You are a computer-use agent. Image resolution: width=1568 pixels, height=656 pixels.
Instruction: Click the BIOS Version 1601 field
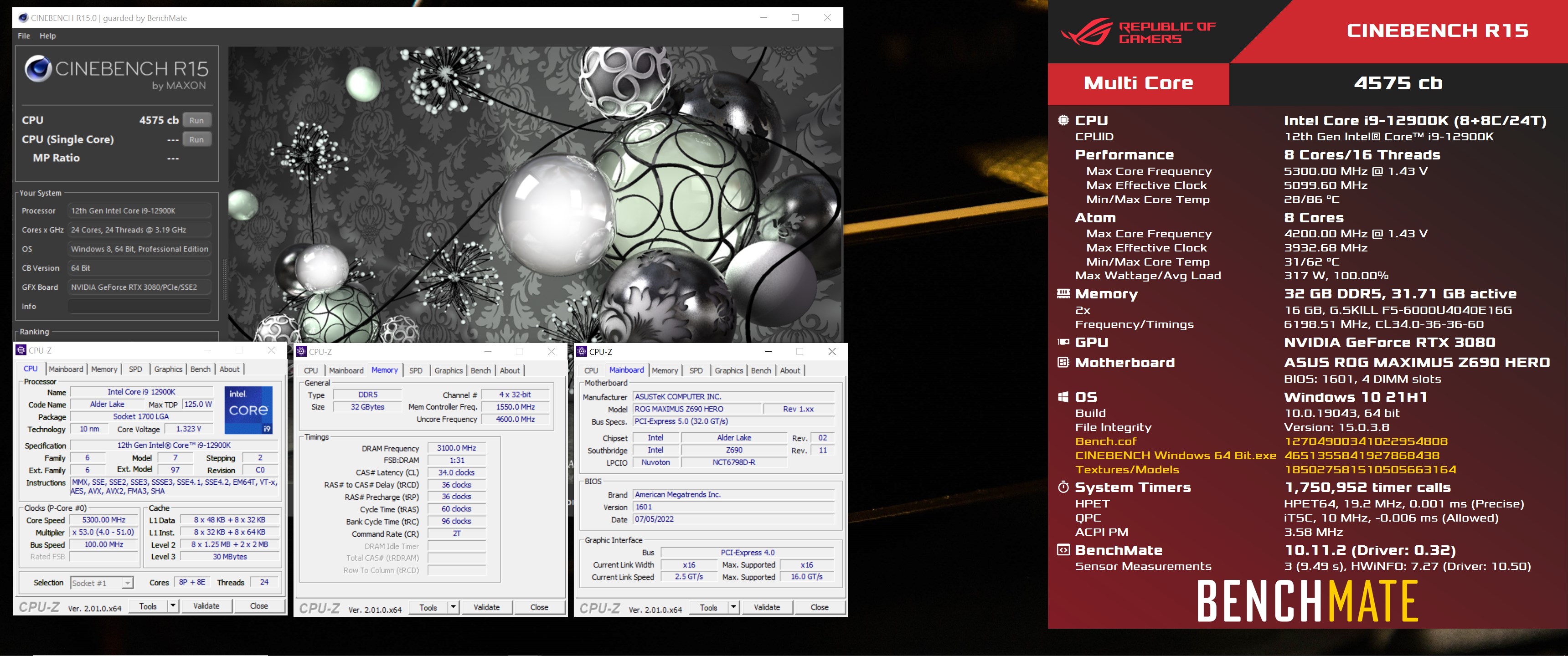point(733,507)
